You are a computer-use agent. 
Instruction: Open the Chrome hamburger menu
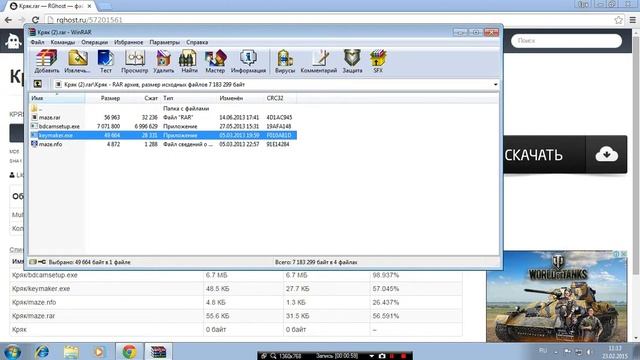[x=633, y=20]
